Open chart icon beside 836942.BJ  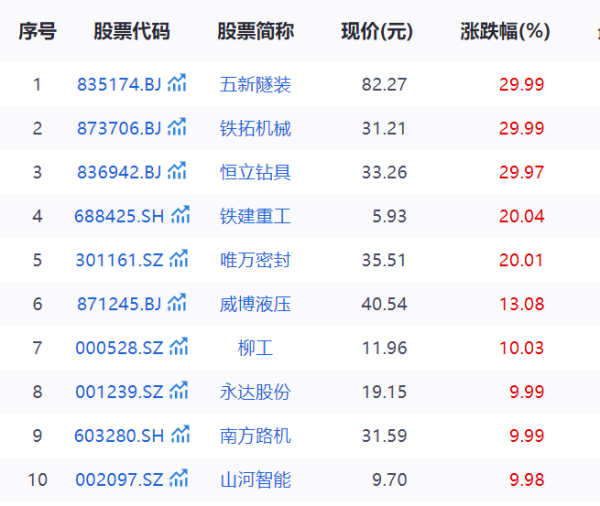[177, 171]
